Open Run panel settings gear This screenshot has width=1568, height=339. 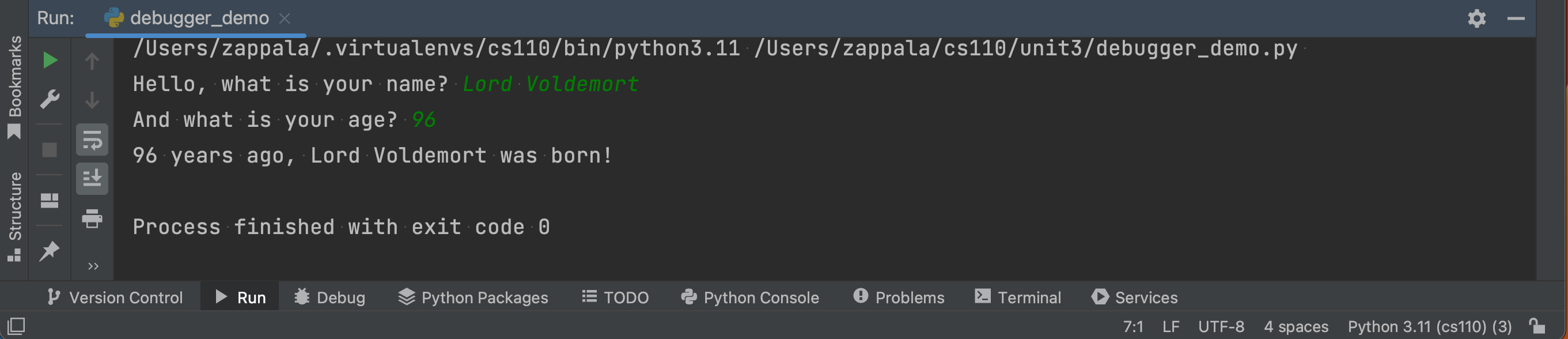click(1476, 18)
